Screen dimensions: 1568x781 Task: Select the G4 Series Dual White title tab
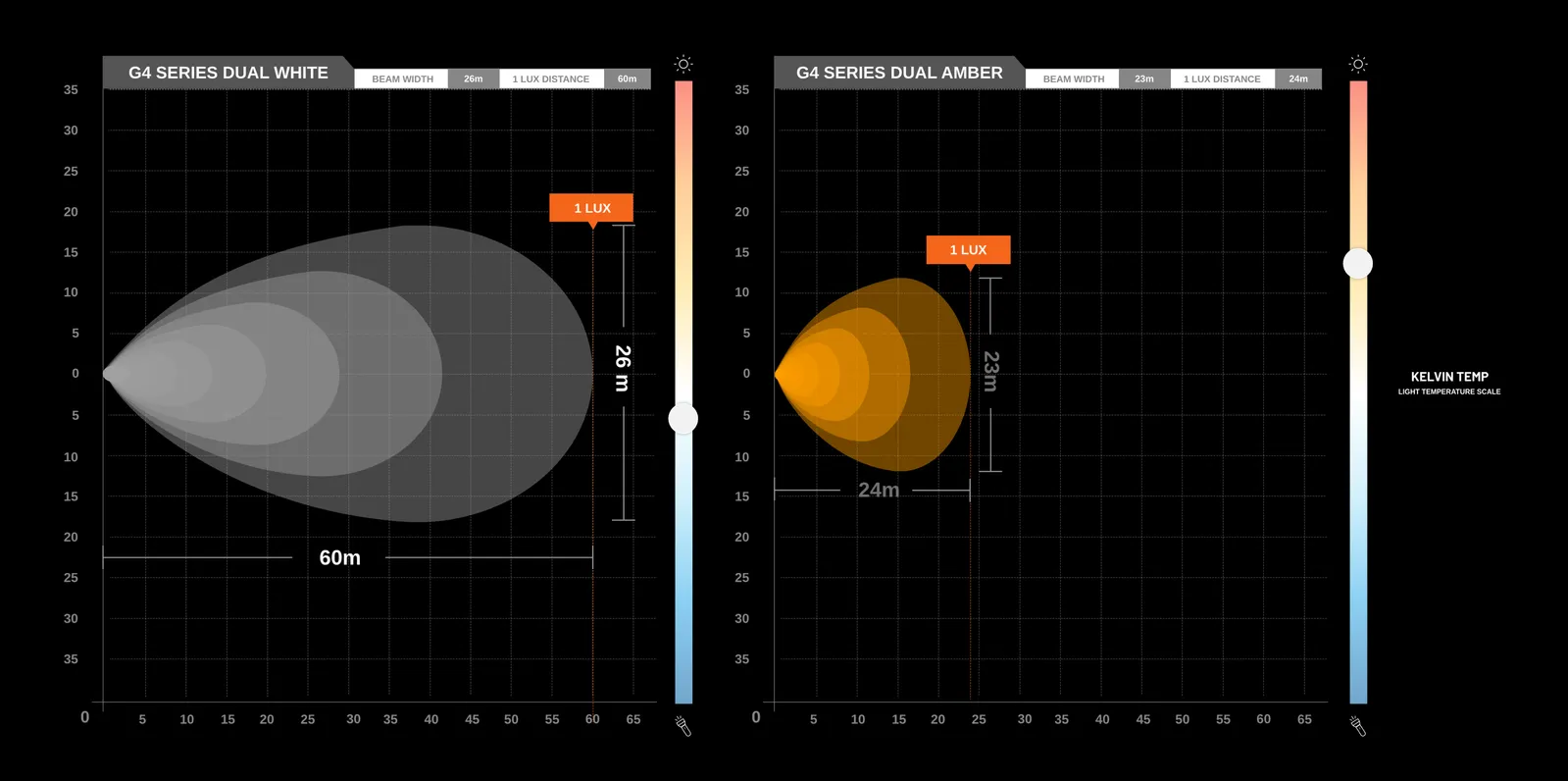coord(228,73)
